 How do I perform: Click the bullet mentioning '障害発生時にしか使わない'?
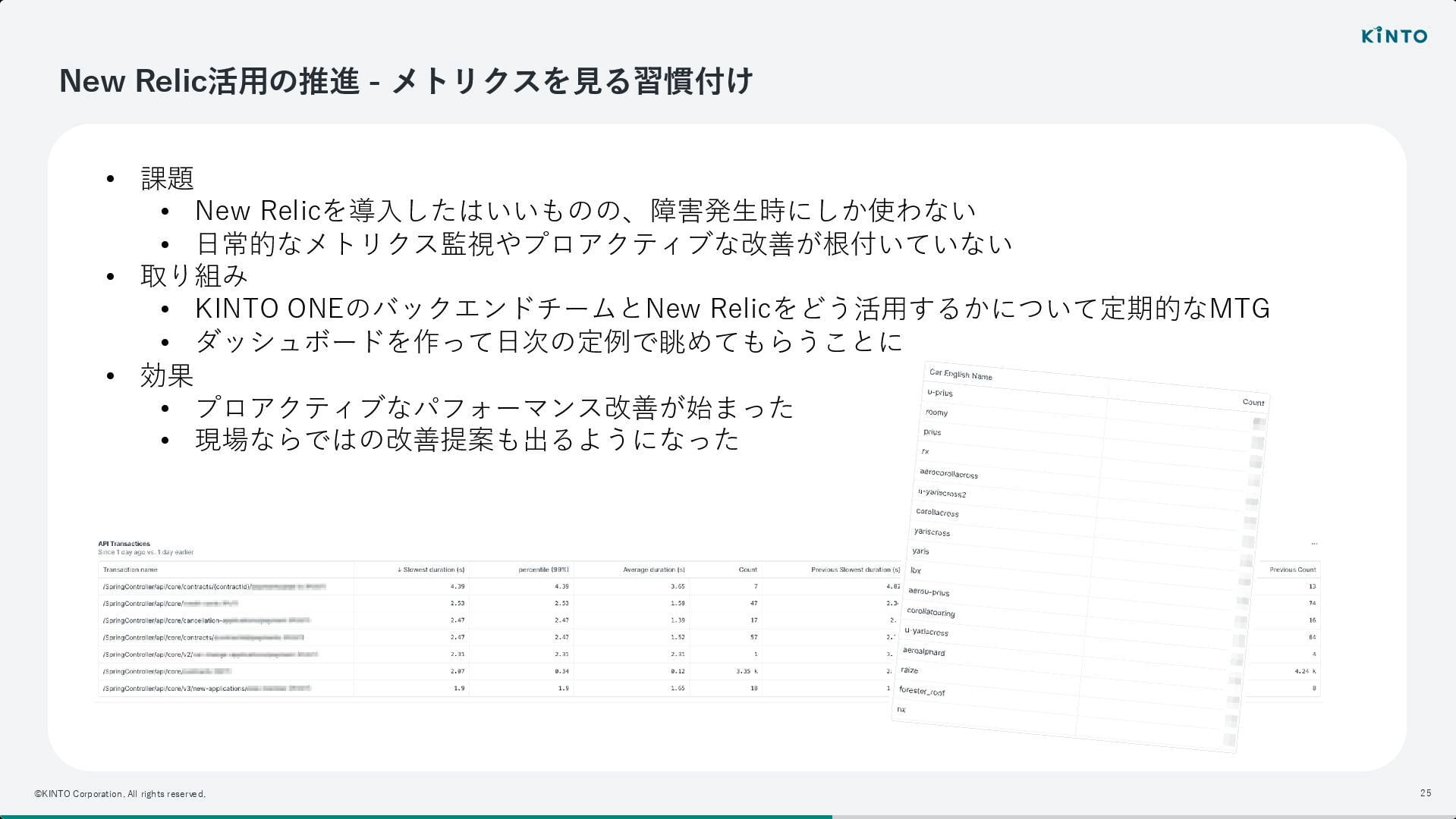585,210
